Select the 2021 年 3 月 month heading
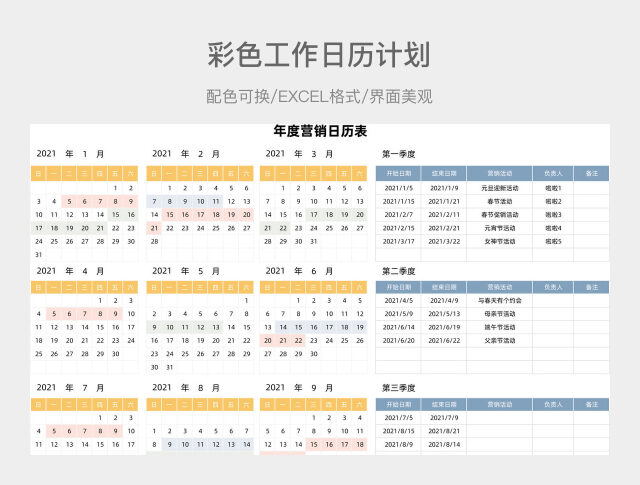 pos(299,154)
